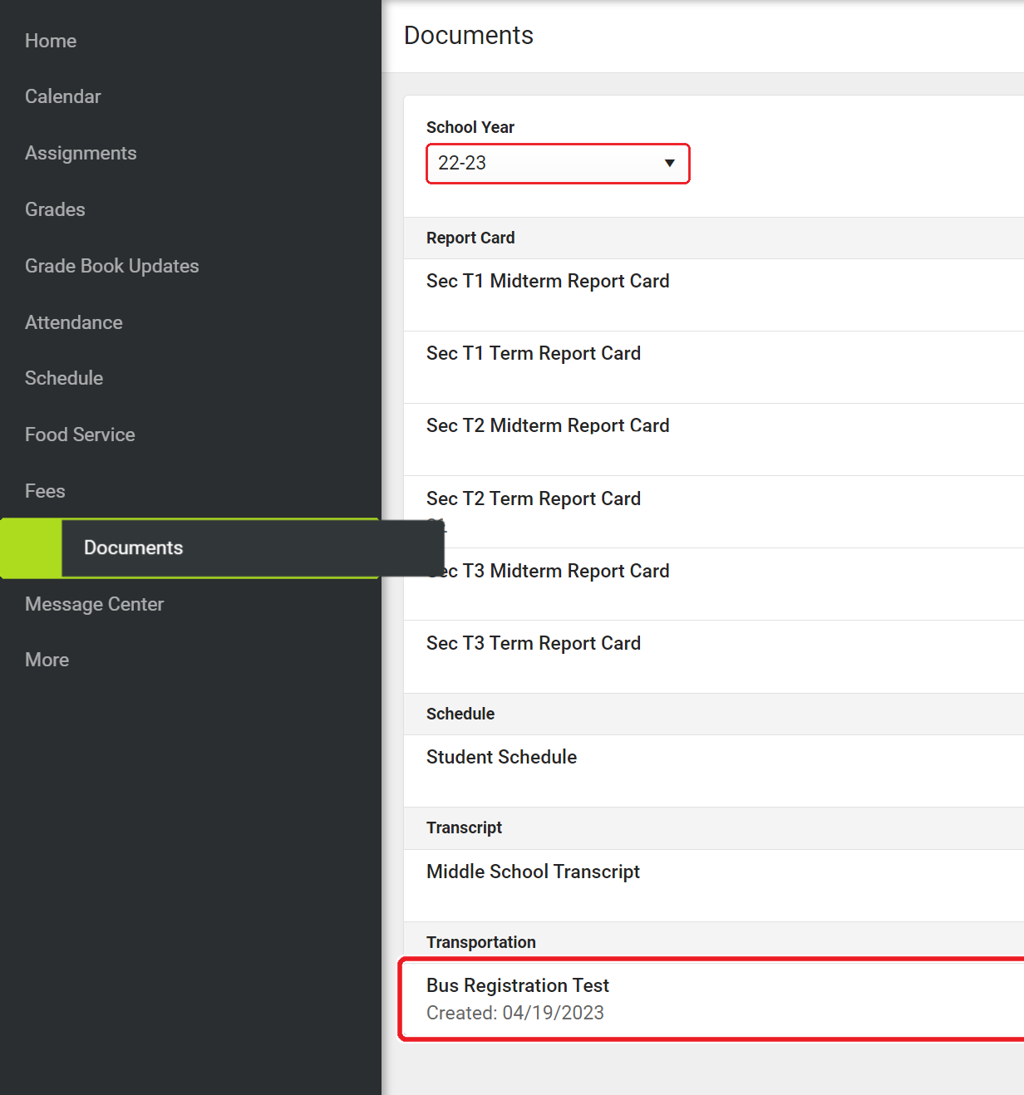Open Sec T1 Midterm Report Card
1024x1095 pixels.
coord(548,282)
